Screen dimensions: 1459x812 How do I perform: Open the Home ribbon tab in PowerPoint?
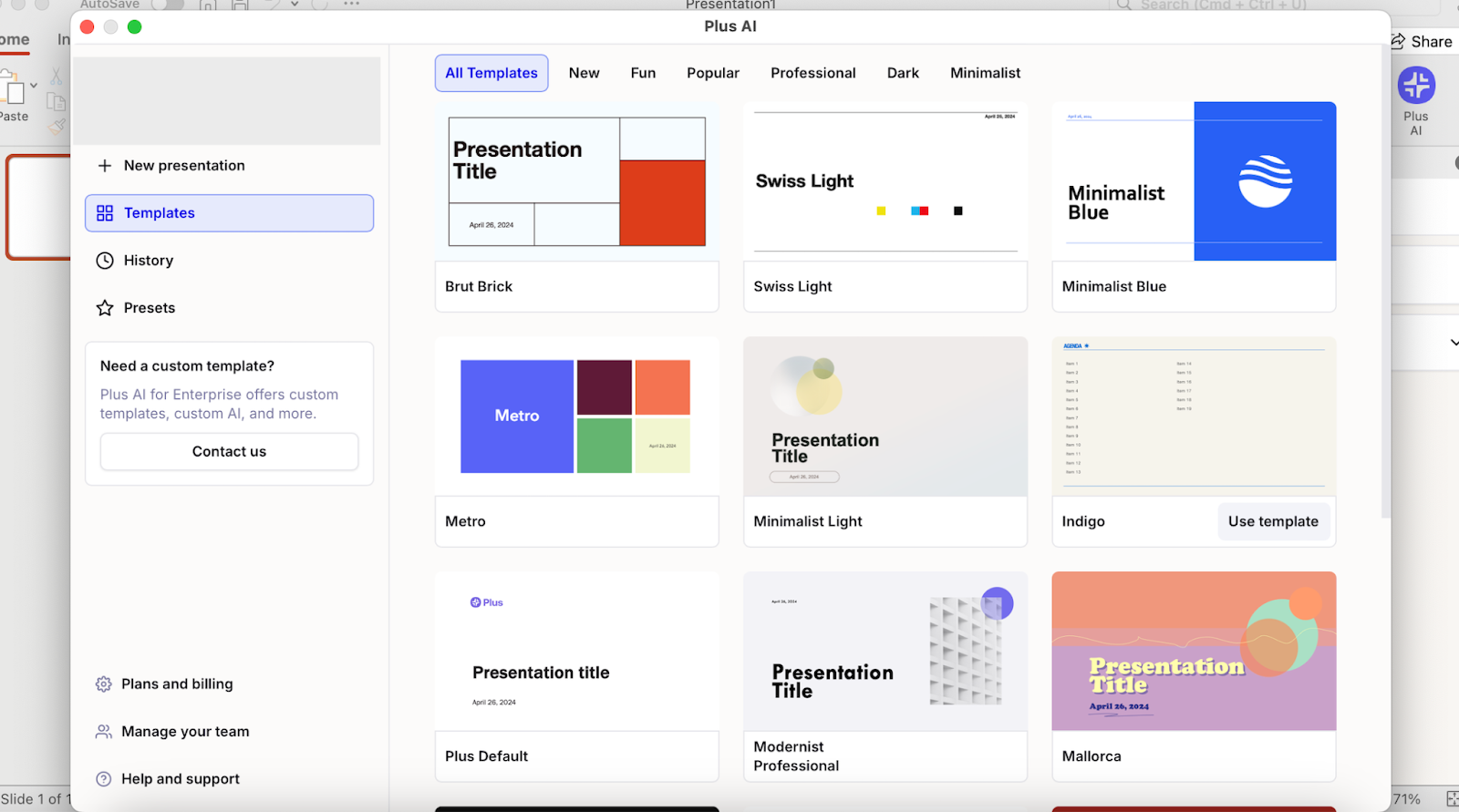click(15, 40)
